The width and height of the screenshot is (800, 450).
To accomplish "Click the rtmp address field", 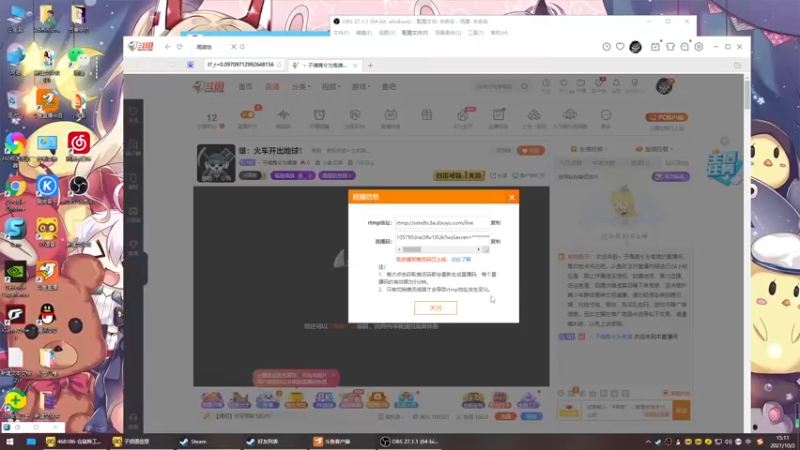I will (x=442, y=223).
